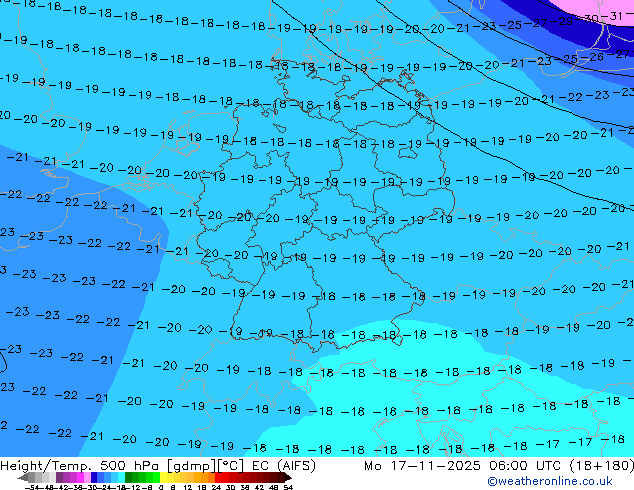This screenshot has height=490, width=634.
Task: Click the gray left arrow end of legend
Action: click(x=23, y=478)
